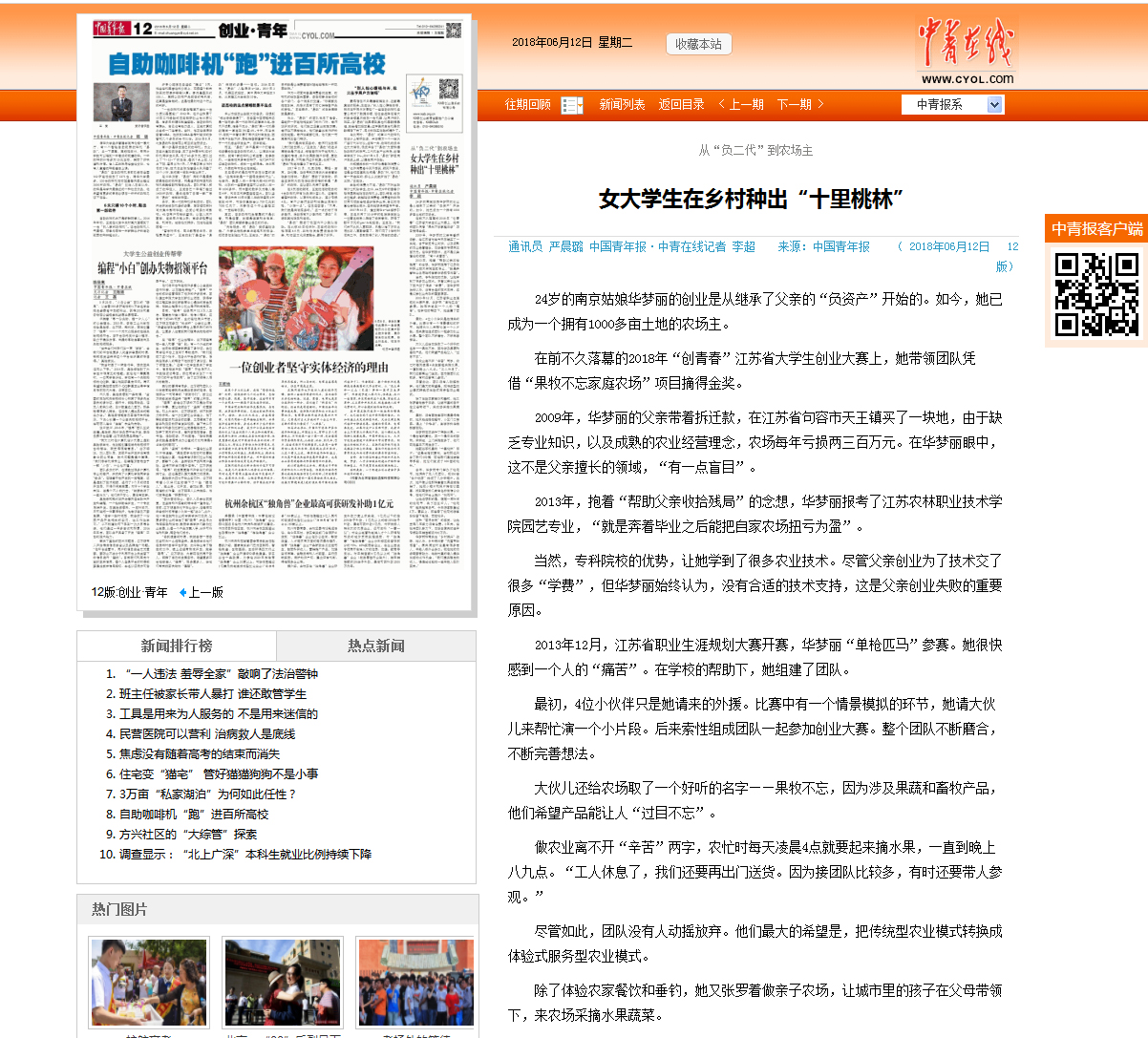1148x1038 pixels.
Task: Go to the previous issue via 上一期
Action: pos(747,104)
